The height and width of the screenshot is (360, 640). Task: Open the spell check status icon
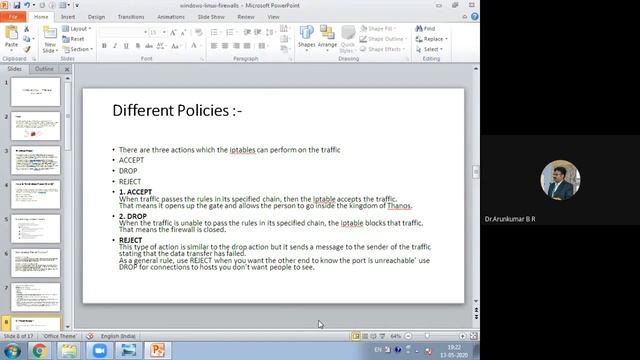90,336
